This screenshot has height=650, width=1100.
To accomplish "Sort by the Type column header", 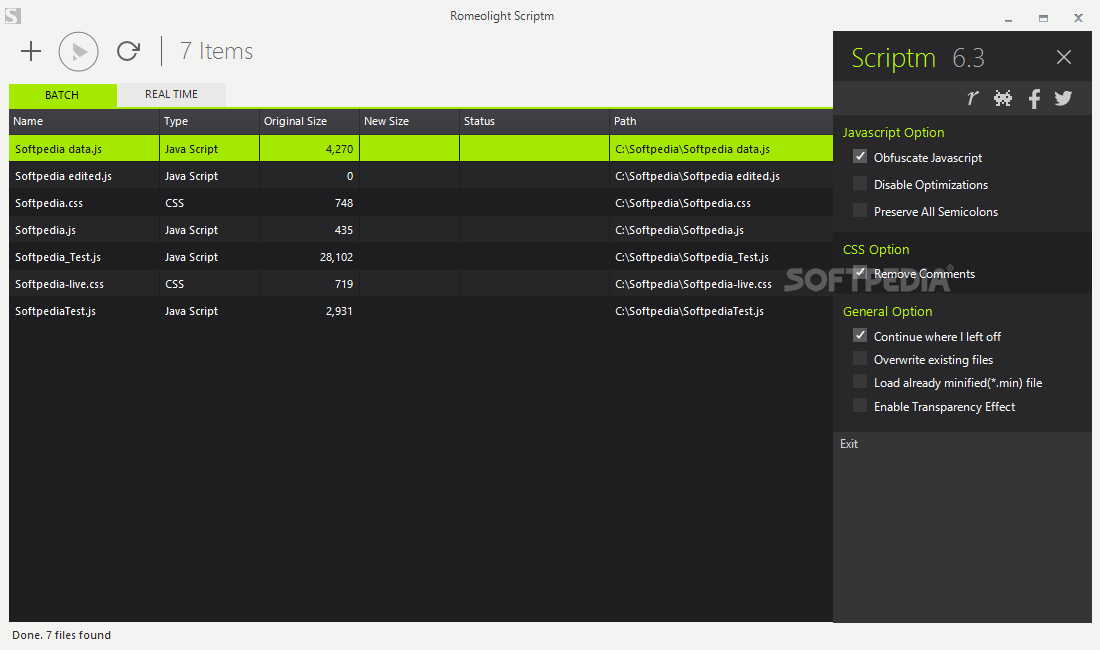I will [x=210, y=121].
